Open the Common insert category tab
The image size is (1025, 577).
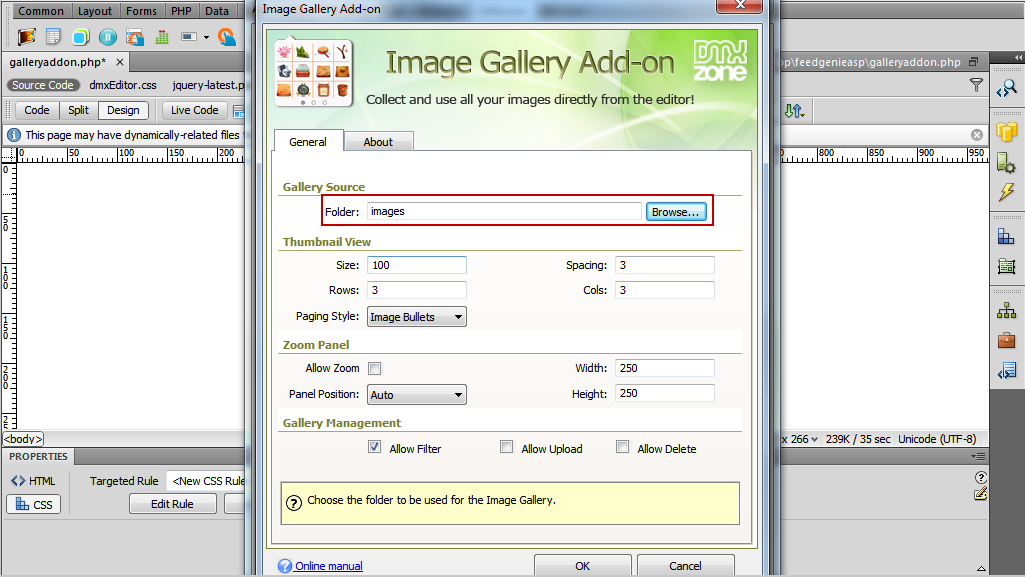coord(41,11)
